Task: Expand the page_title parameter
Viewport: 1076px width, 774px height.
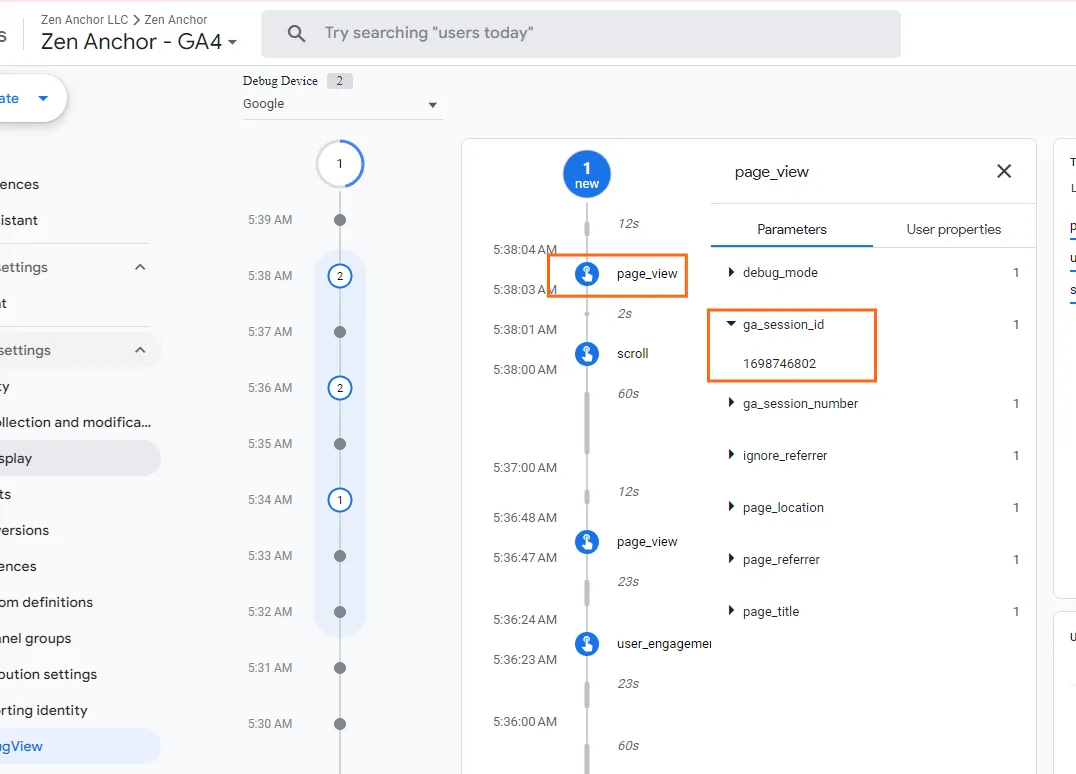Action: [731, 611]
